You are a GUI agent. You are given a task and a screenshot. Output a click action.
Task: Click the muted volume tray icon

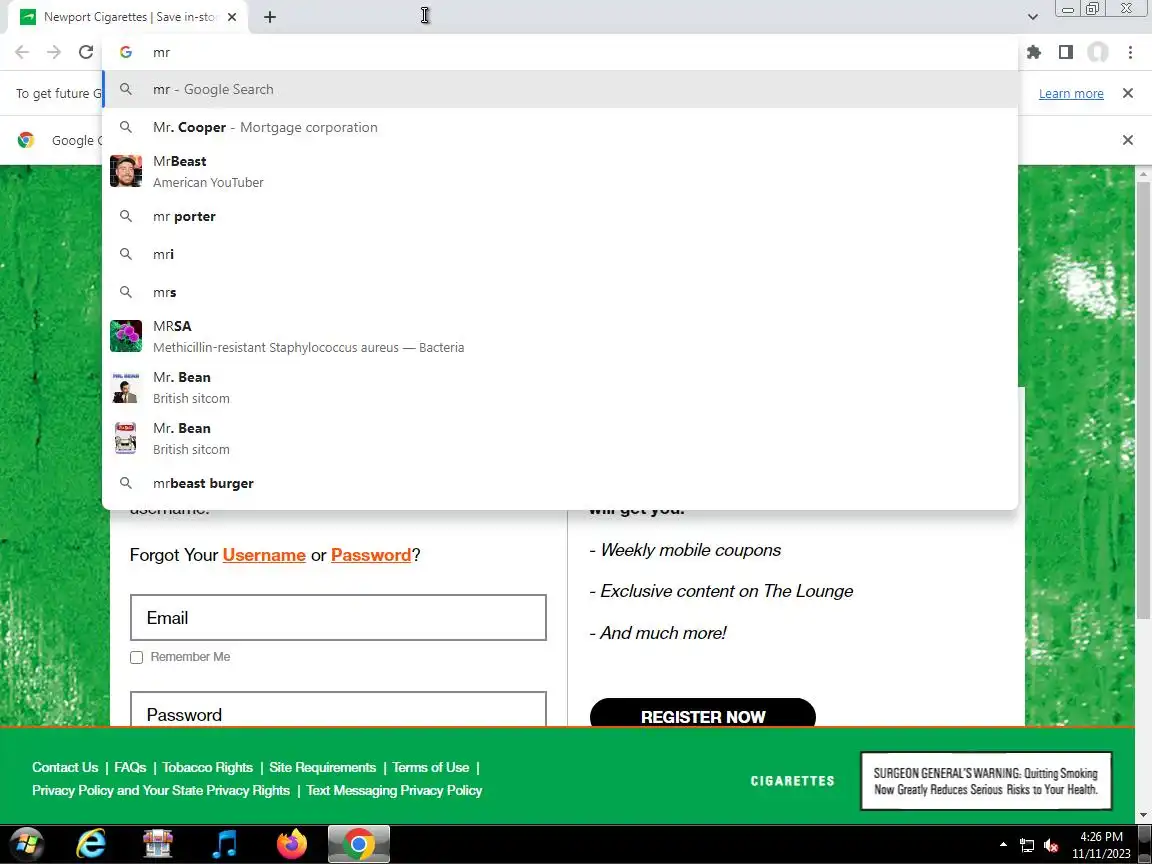1051,846
